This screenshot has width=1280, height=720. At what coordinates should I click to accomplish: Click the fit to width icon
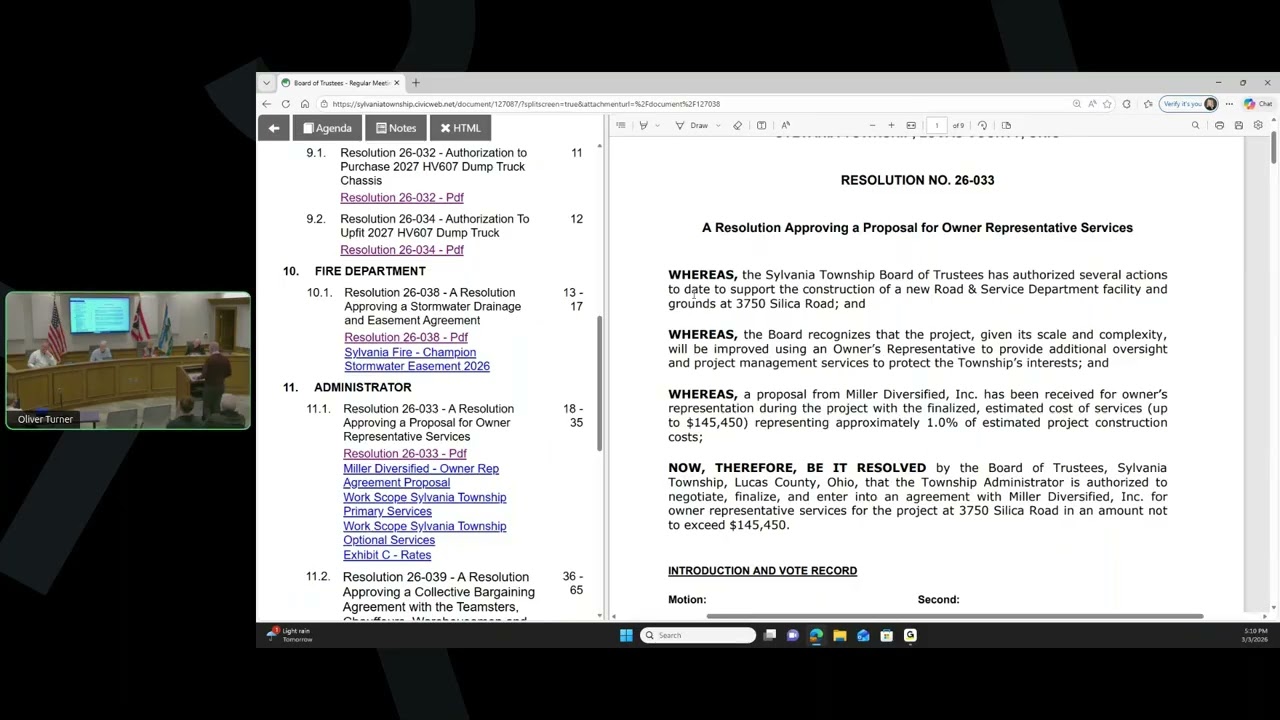[911, 126]
